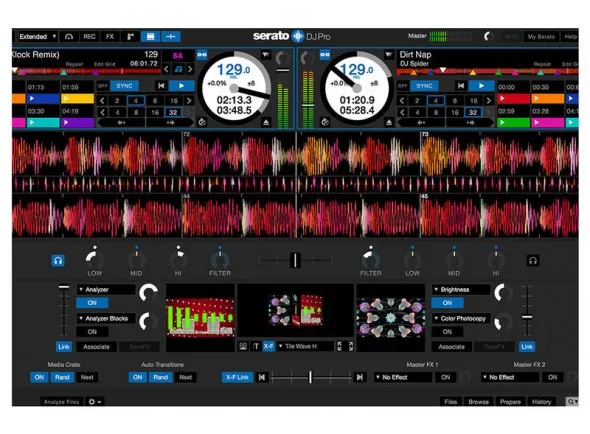The height and width of the screenshot is (434, 590).
Task: Click Media Crate Rand button
Action: (x=62, y=377)
